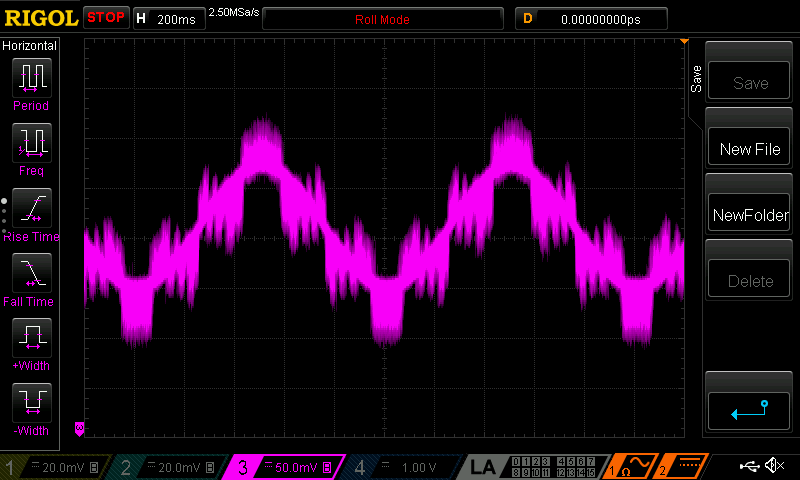Viewport: 800px width, 480px height.
Task: Select the -Width measurement icon
Action: click(x=32, y=402)
